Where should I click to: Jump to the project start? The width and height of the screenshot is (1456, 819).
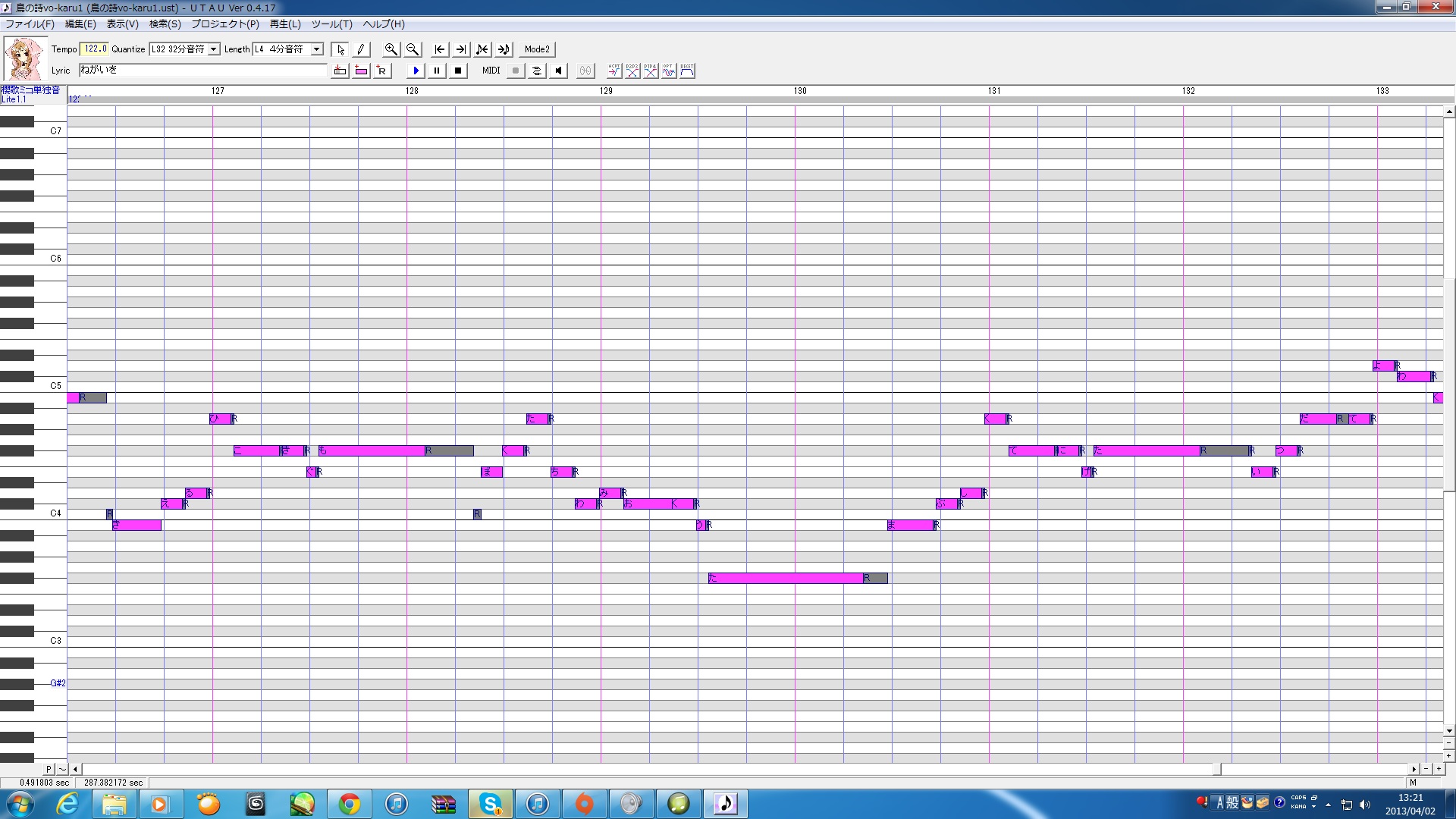439,49
